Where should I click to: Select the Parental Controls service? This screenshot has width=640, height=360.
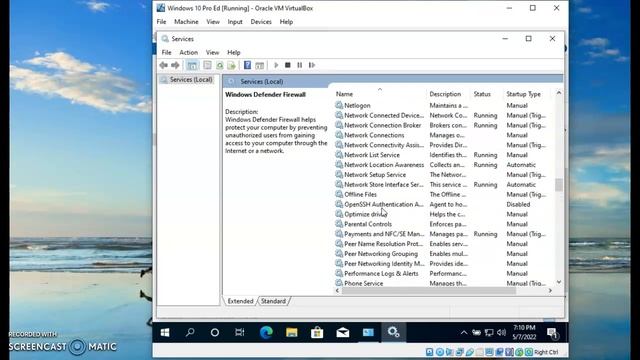coord(442,224)
